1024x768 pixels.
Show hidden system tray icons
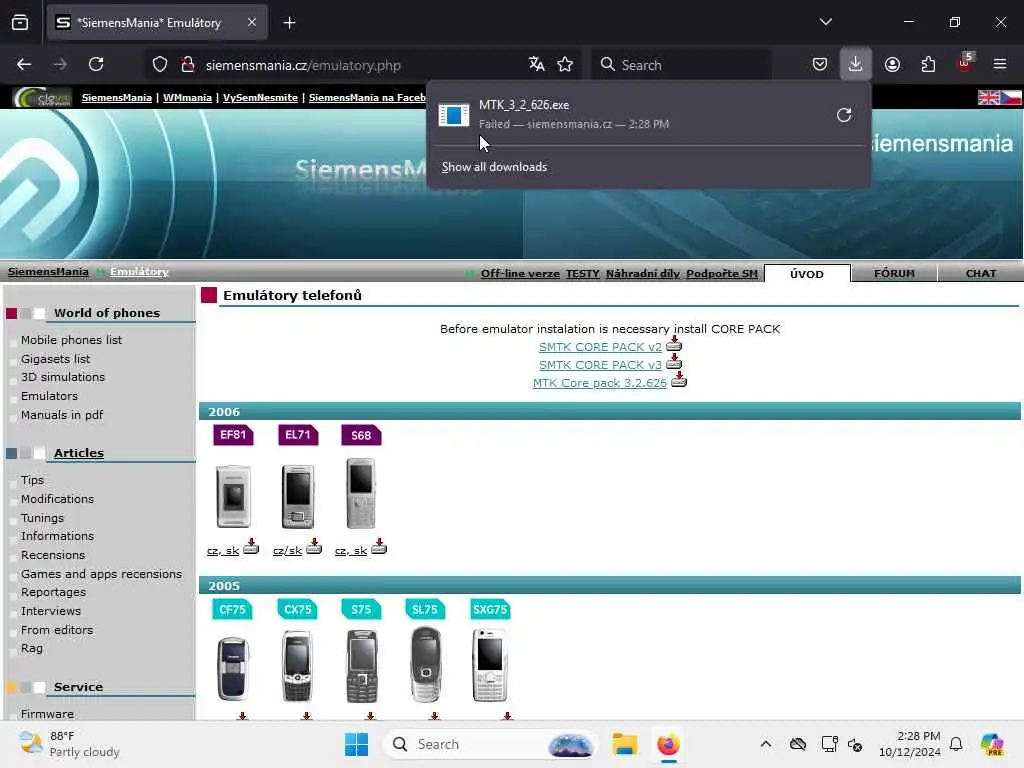766,744
